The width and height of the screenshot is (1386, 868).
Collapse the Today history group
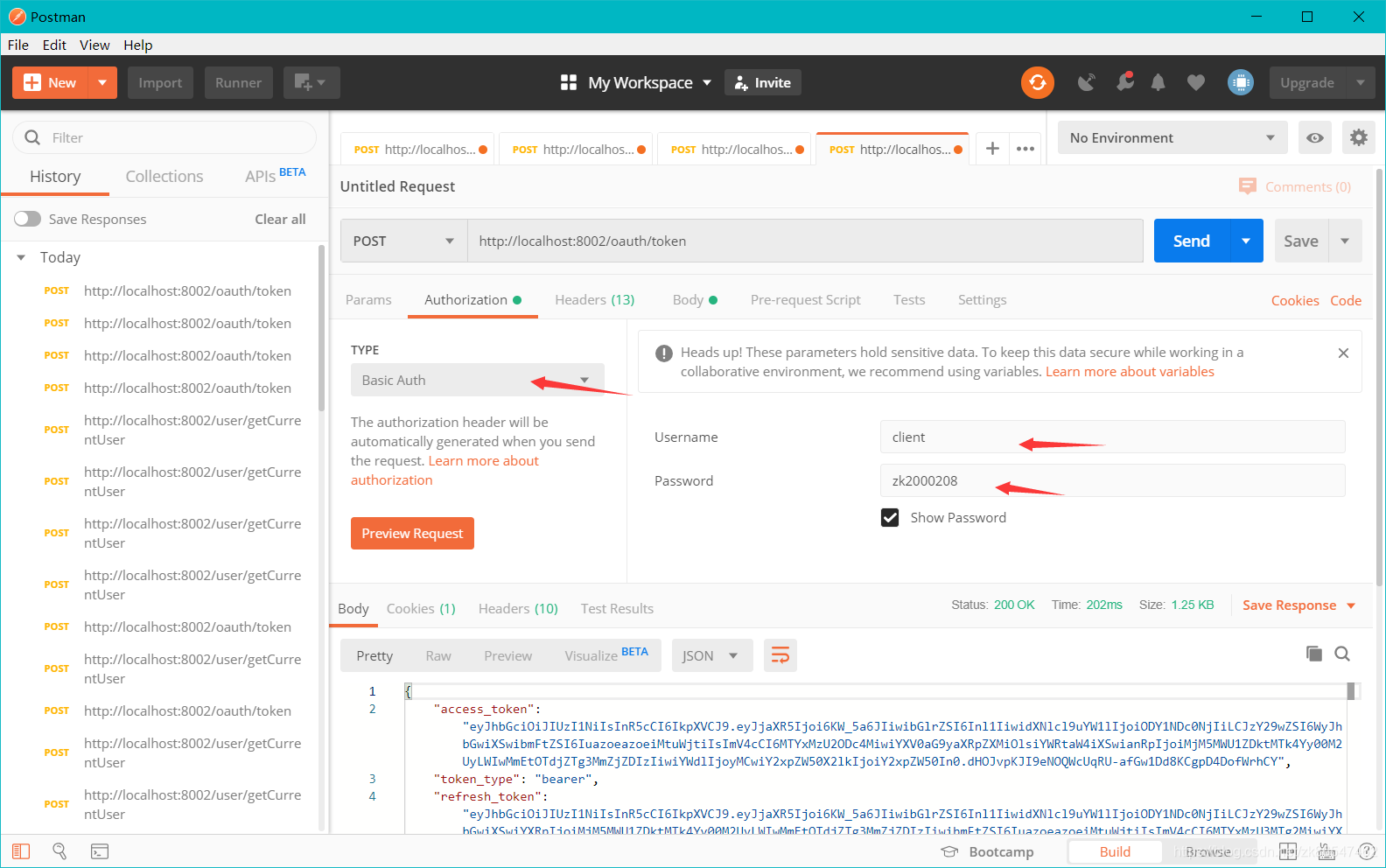[21, 257]
